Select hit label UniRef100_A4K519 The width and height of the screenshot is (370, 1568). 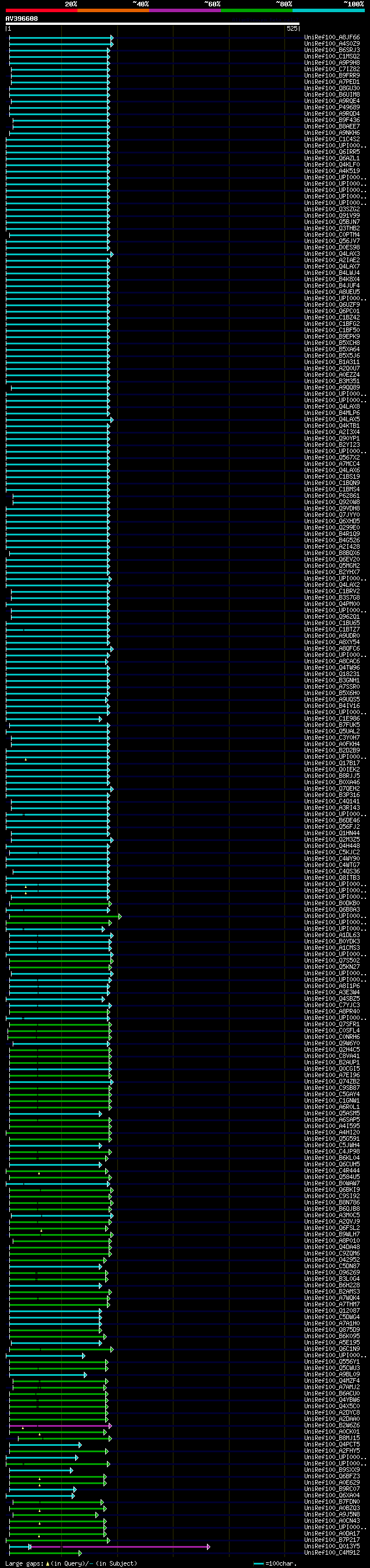tap(332, 171)
